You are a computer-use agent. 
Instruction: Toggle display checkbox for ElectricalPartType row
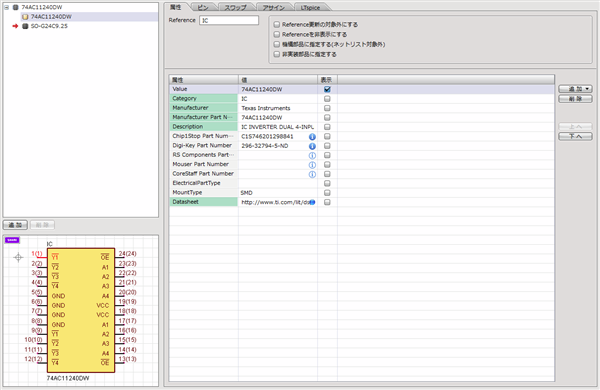click(327, 183)
